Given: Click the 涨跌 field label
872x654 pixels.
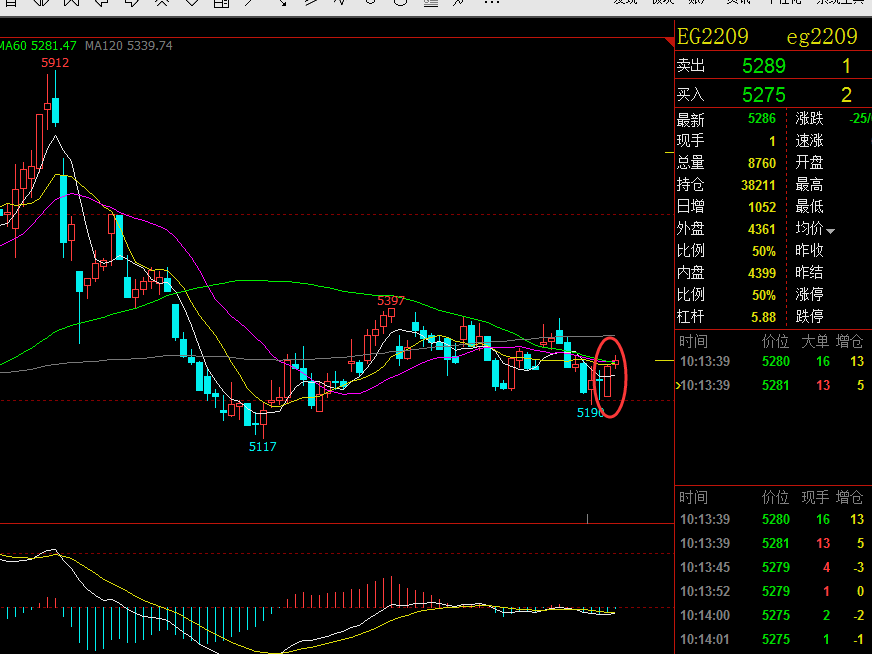Looking at the screenshot, I should [x=809, y=118].
